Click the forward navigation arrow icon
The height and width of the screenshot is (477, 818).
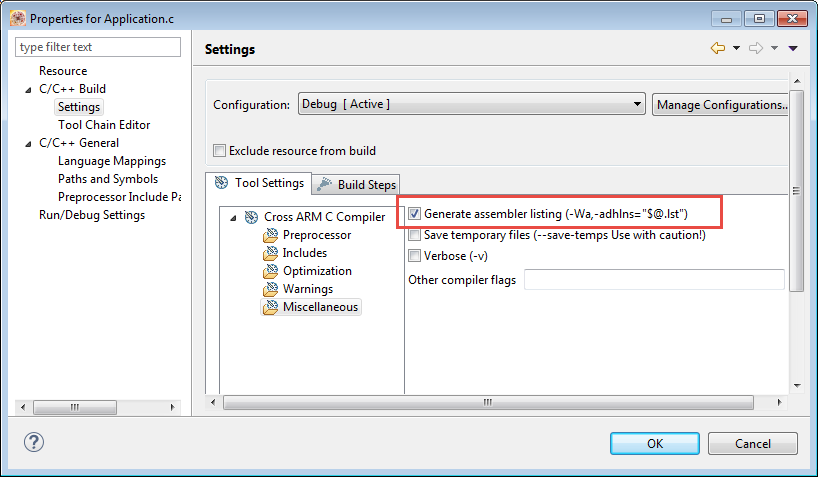[755, 48]
